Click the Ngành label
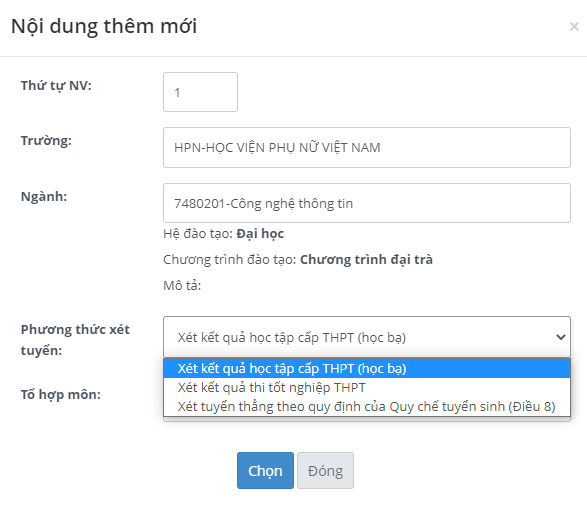Screen dimensions: 587x513 coord(44,197)
